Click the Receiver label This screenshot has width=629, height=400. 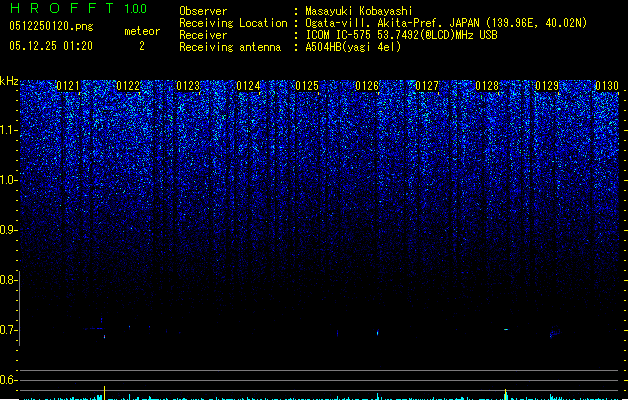point(203,35)
